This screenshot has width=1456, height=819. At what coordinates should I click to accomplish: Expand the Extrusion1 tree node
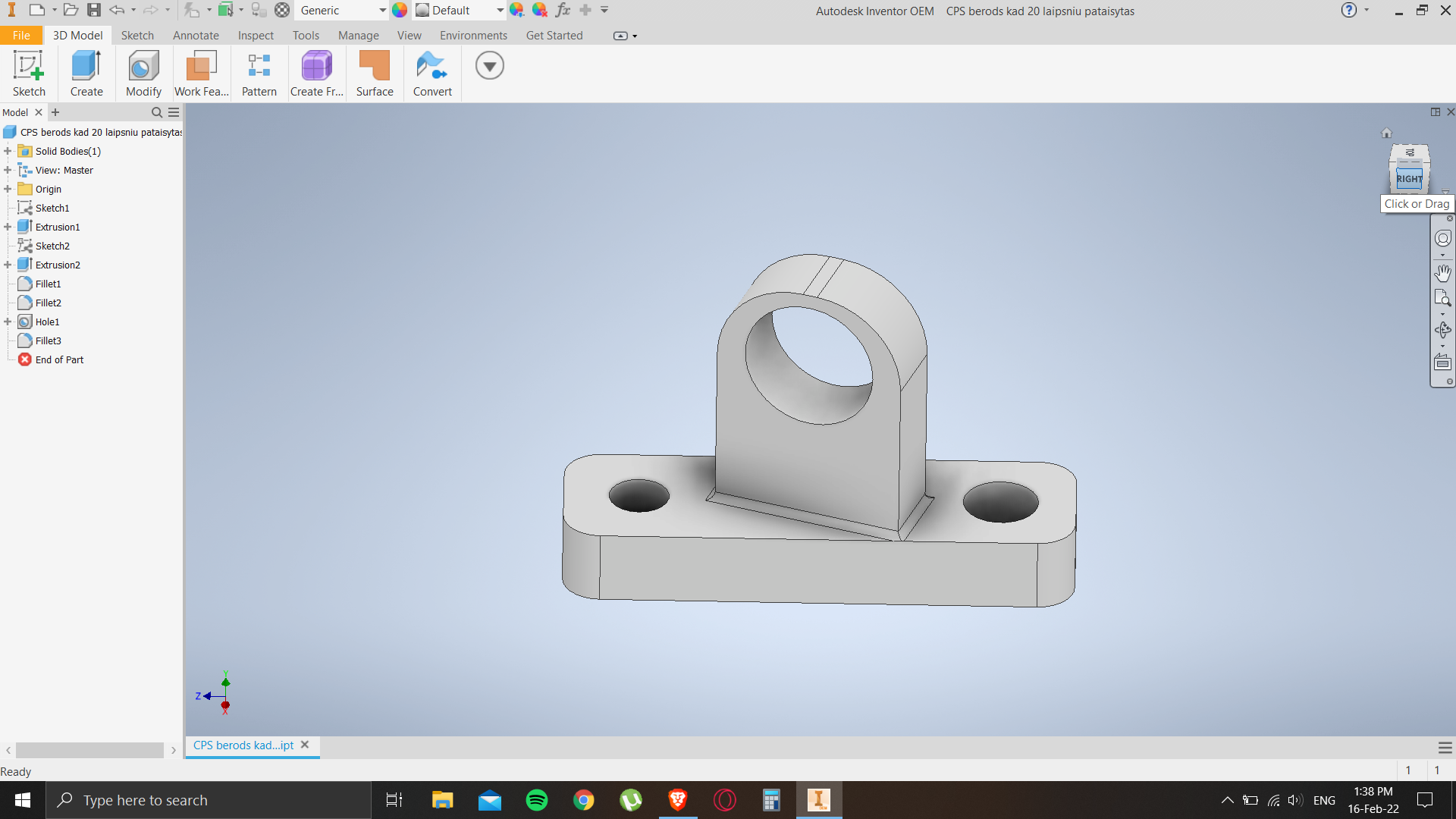click(x=8, y=227)
